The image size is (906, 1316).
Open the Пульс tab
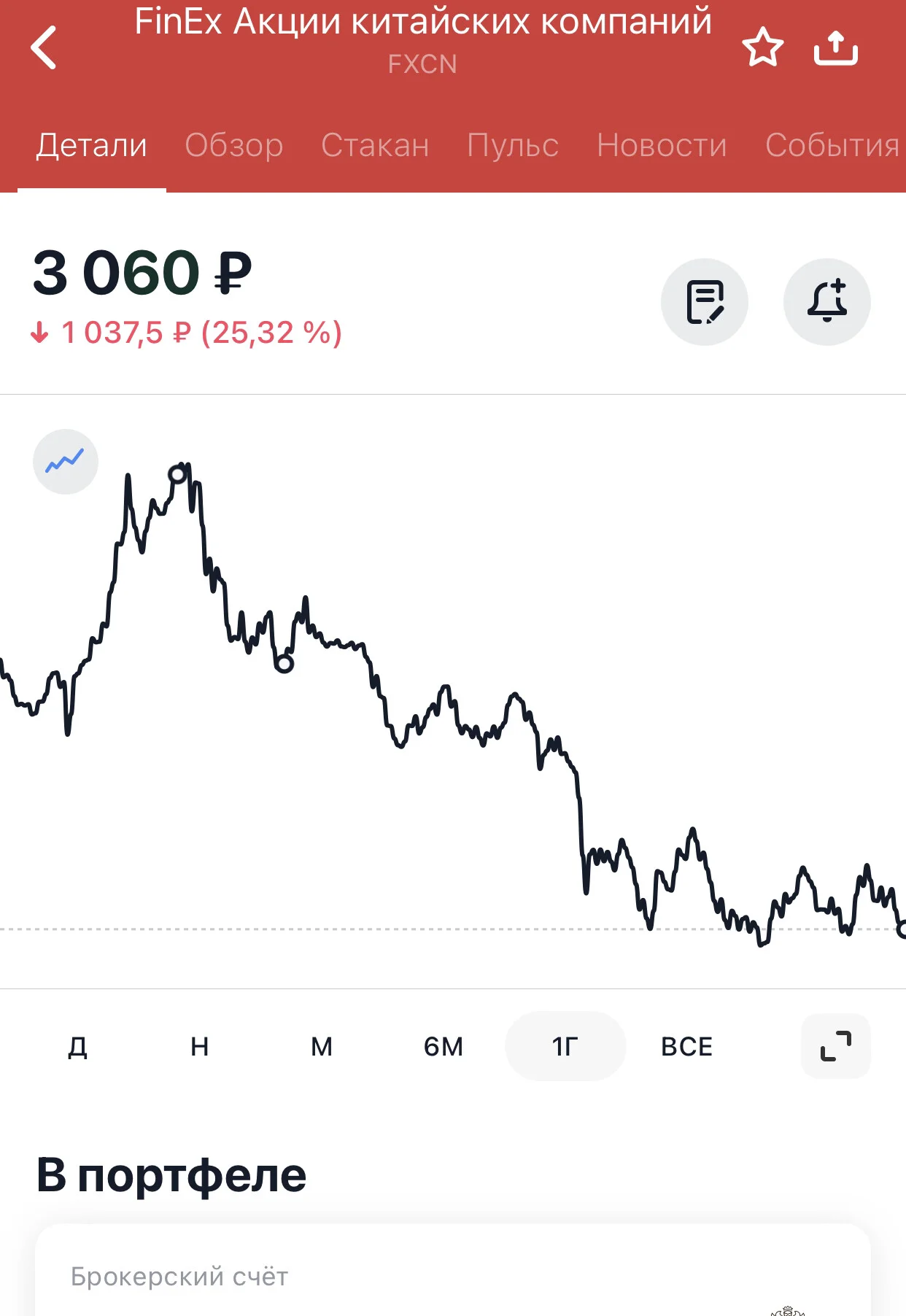click(x=513, y=145)
